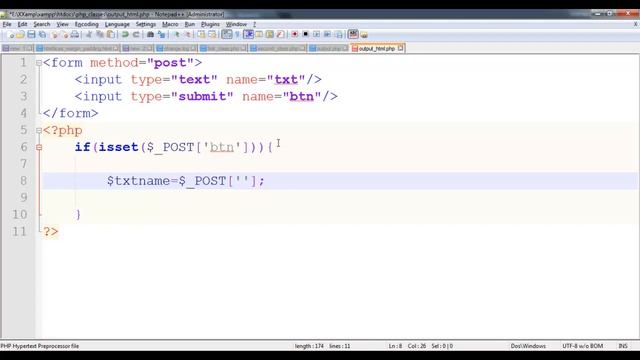Click "PHP Hypertext Preprocessor file" status text
This screenshot has width=640, height=360.
[40, 346]
